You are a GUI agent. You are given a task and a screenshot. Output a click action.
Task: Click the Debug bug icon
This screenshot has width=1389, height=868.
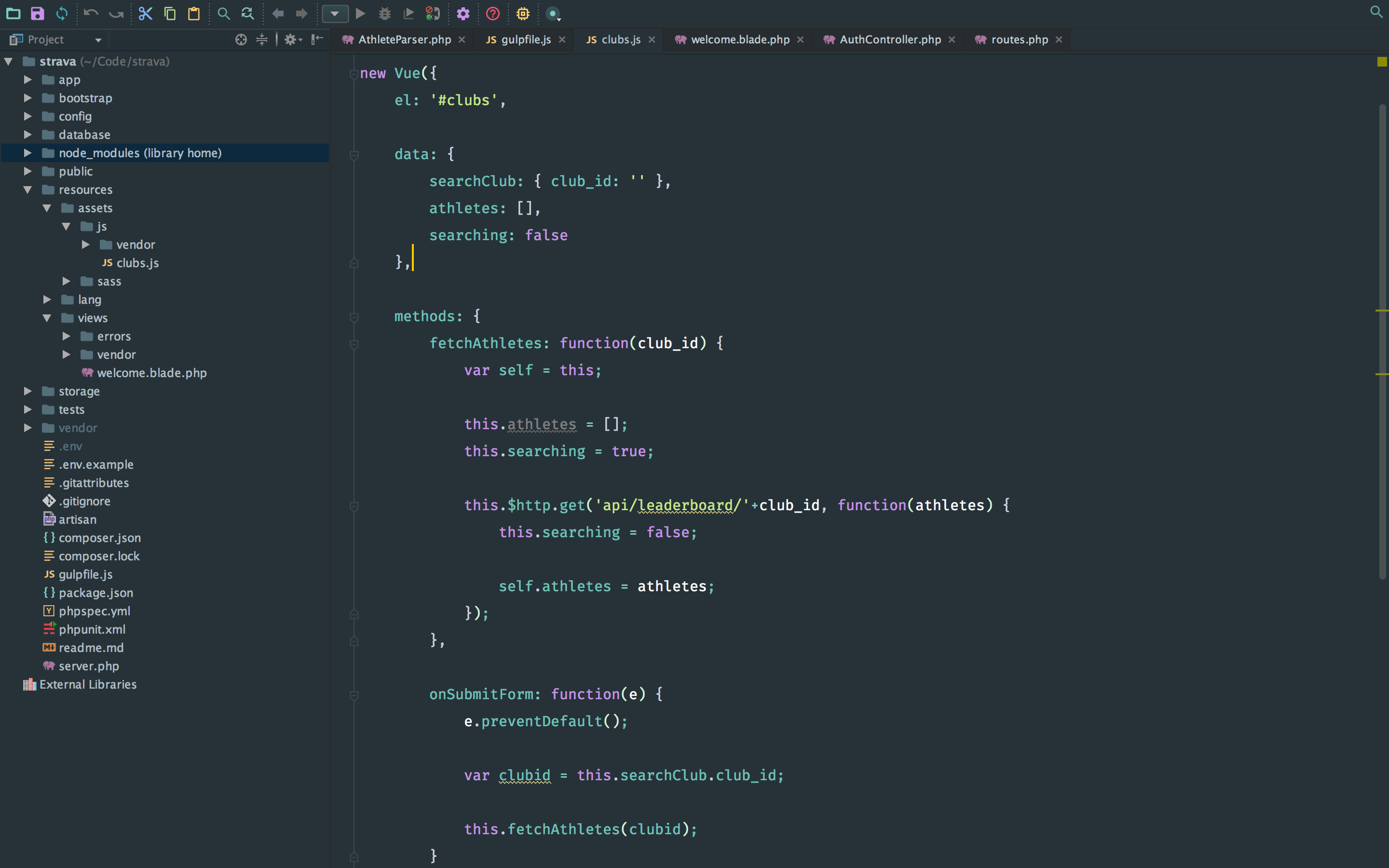(x=384, y=13)
